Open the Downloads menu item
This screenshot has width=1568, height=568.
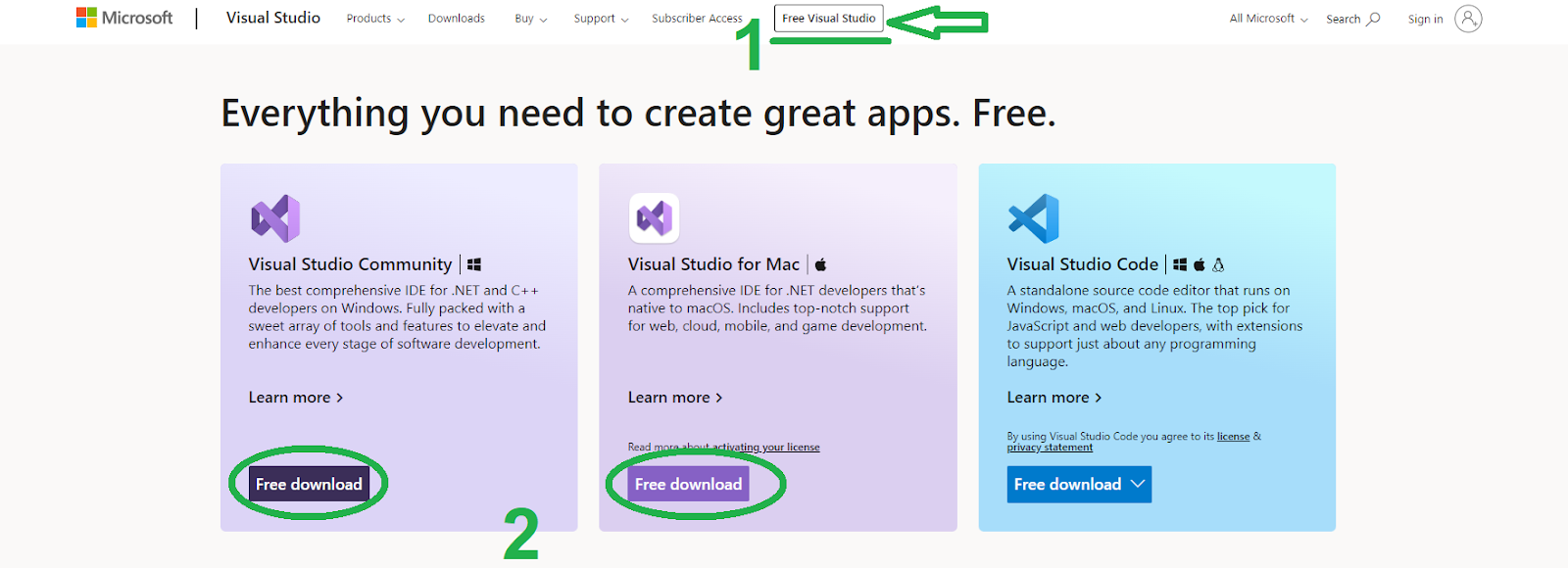(x=457, y=19)
